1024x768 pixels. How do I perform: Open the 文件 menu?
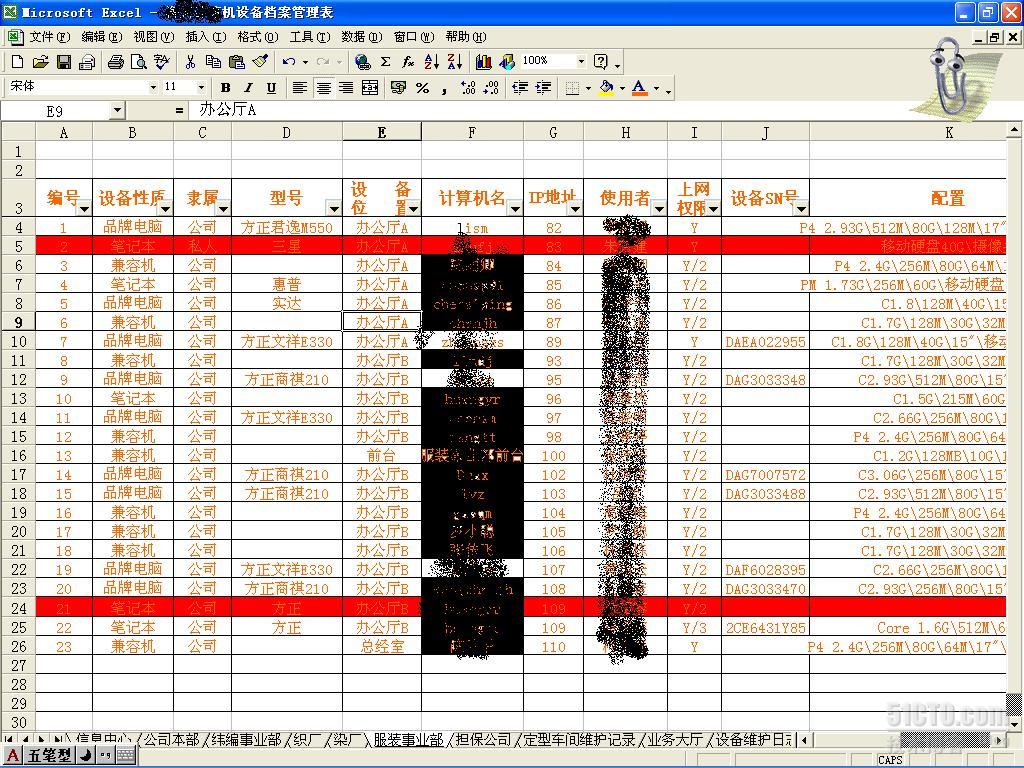coord(49,37)
